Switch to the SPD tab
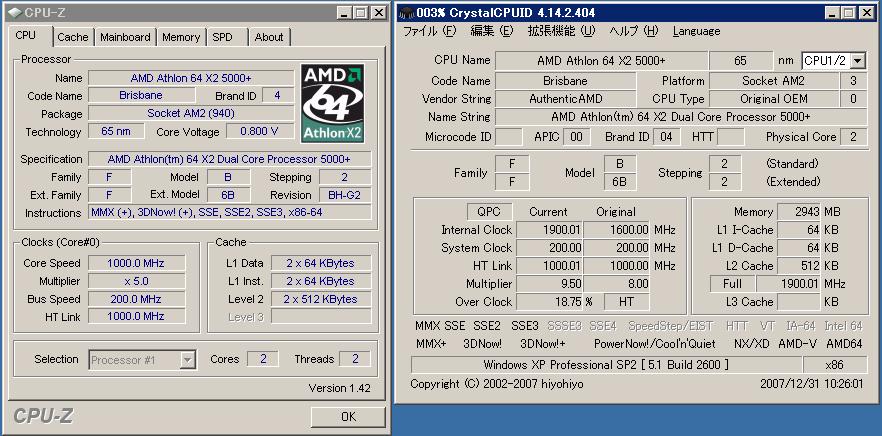 pyautogui.click(x=222, y=37)
